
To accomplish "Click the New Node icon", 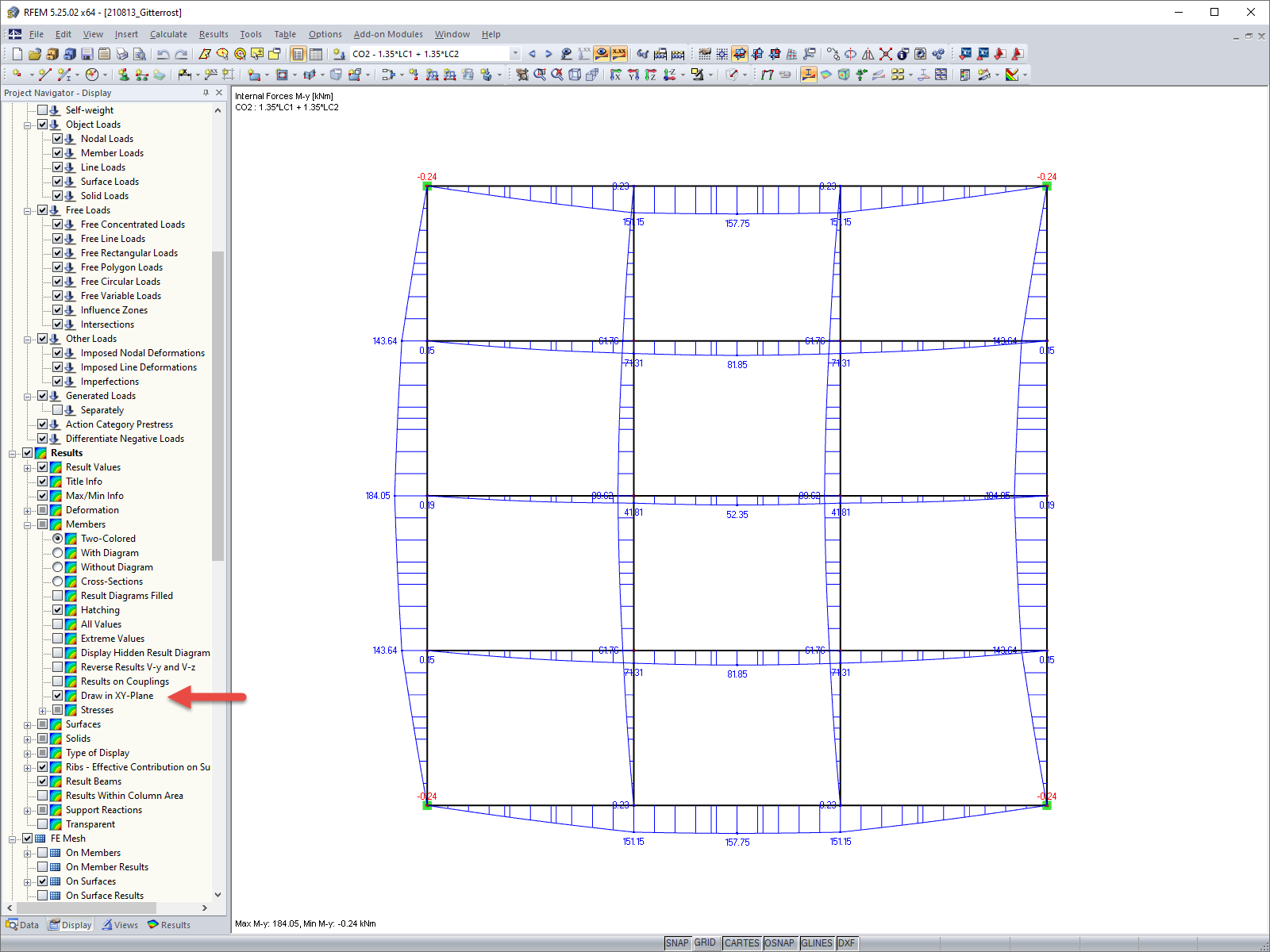I will click(x=17, y=75).
